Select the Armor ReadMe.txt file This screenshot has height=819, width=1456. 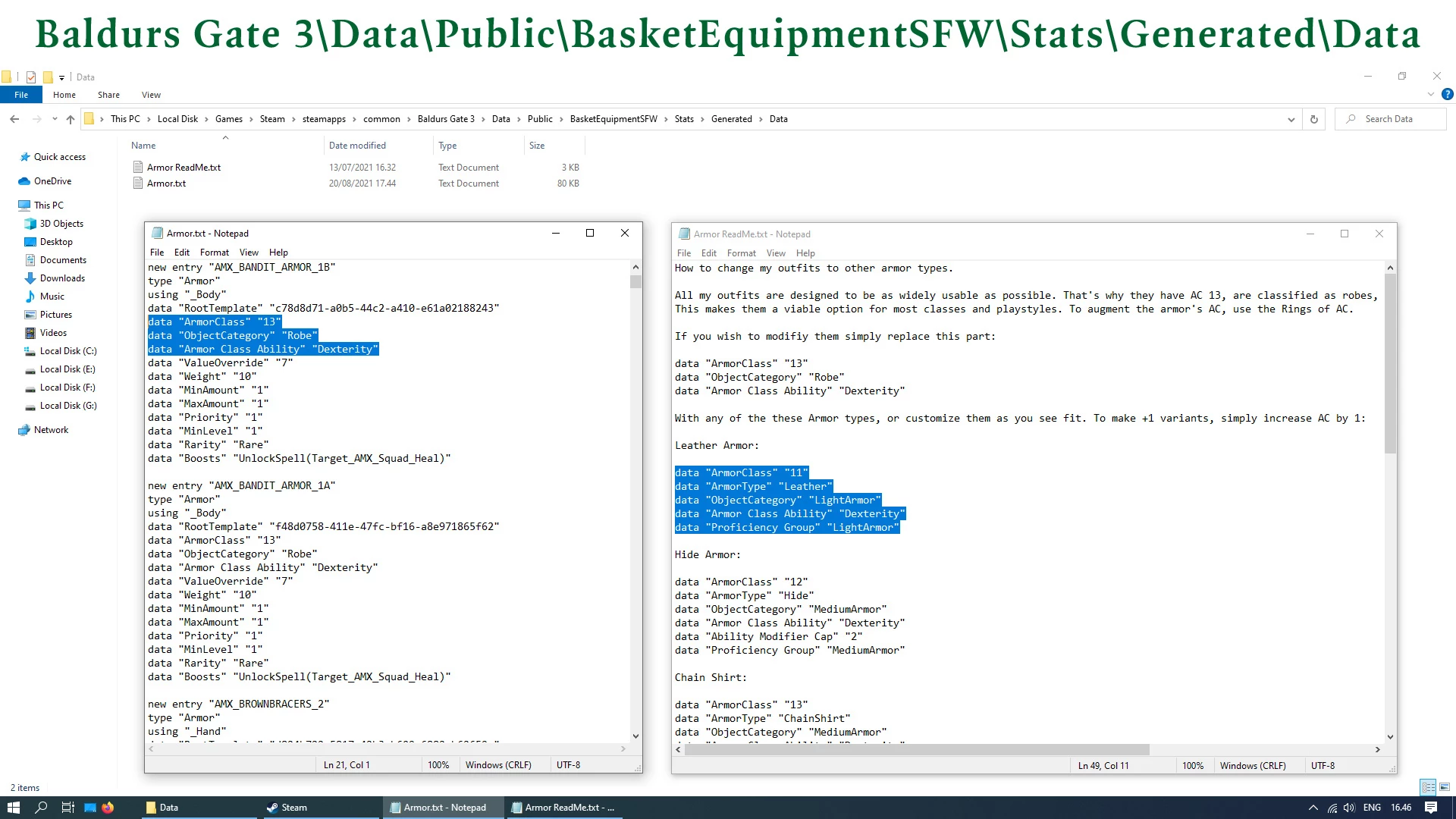coord(184,168)
